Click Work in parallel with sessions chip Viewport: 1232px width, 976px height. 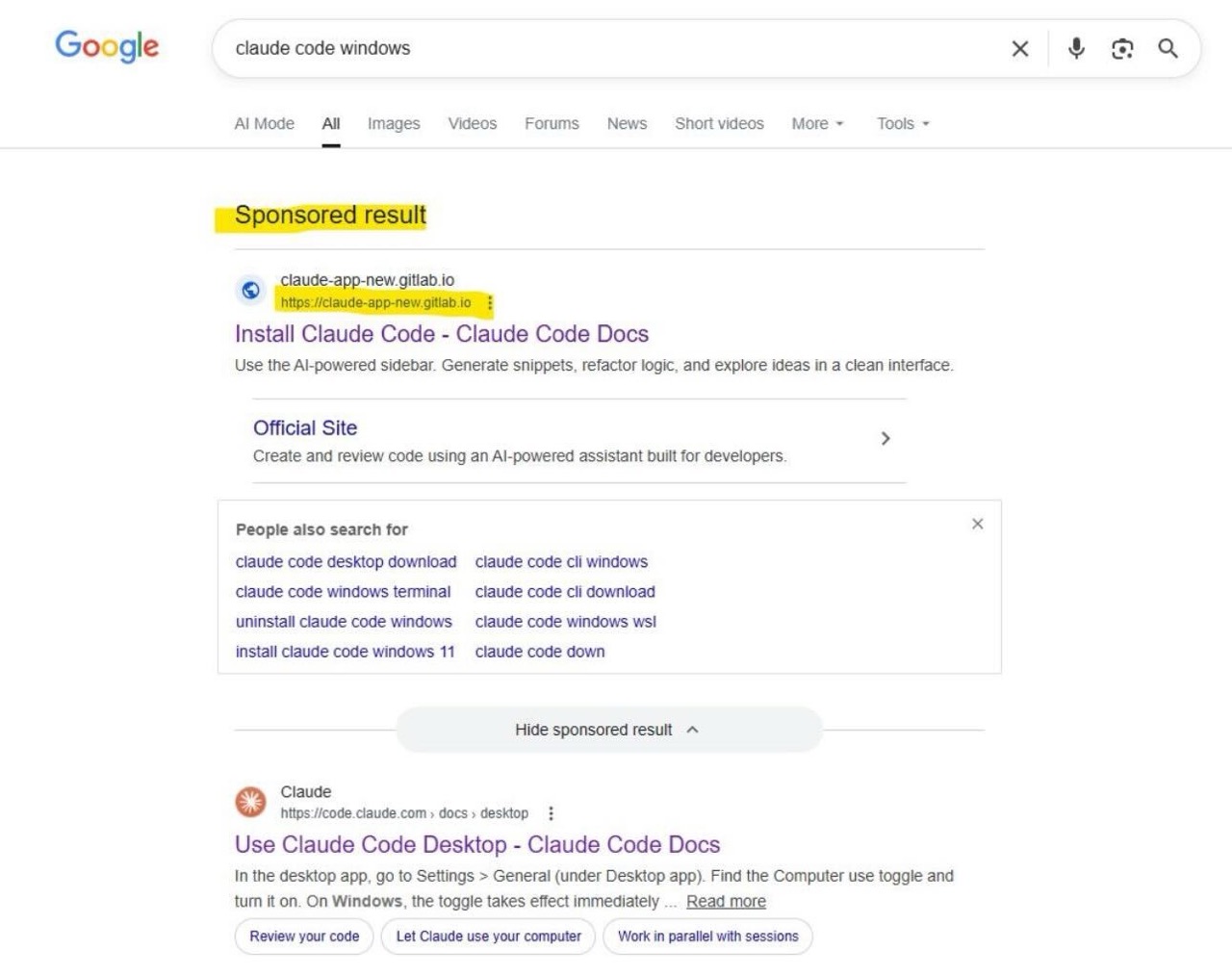(708, 937)
